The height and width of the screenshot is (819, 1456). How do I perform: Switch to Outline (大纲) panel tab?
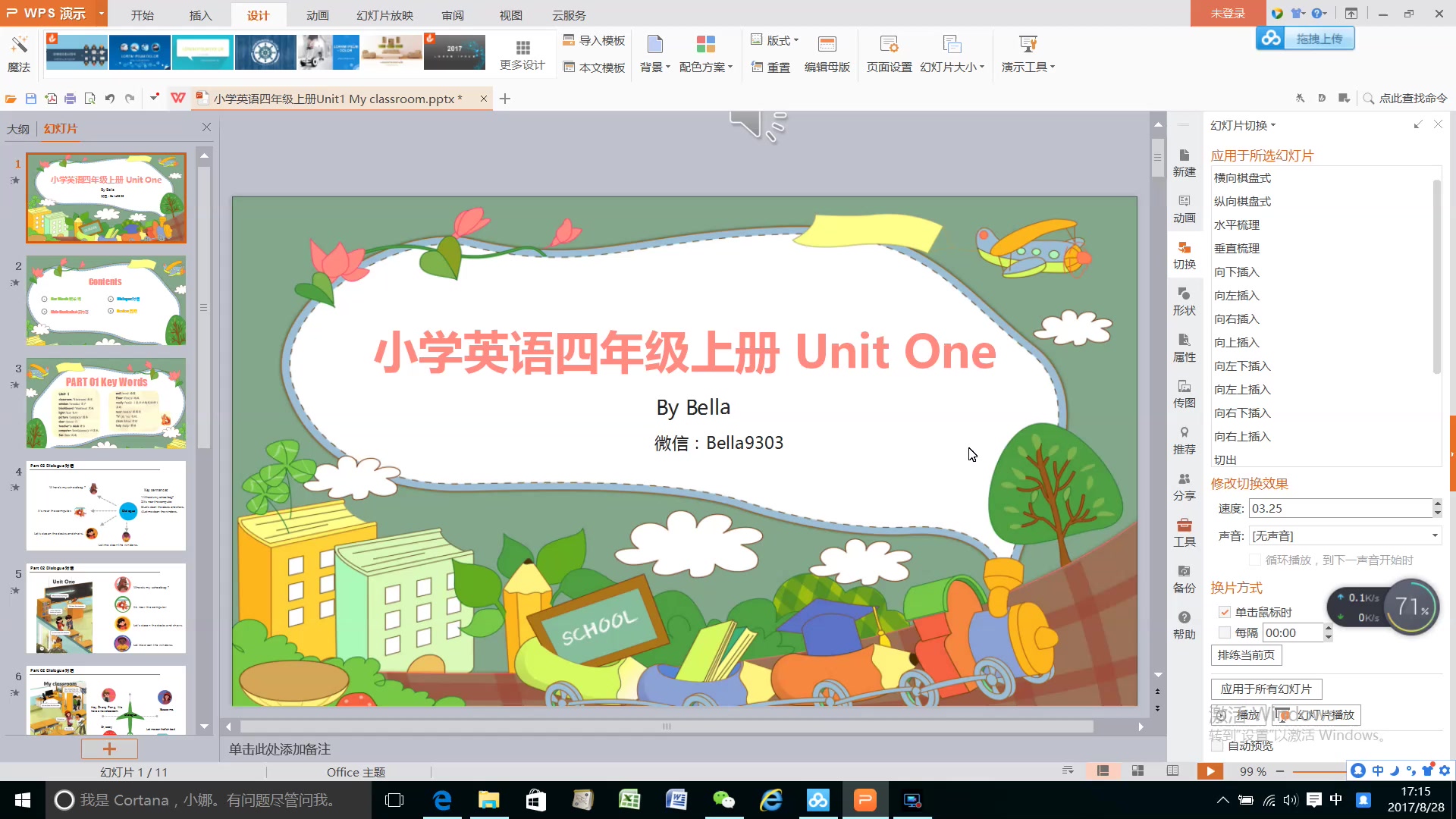coord(18,129)
